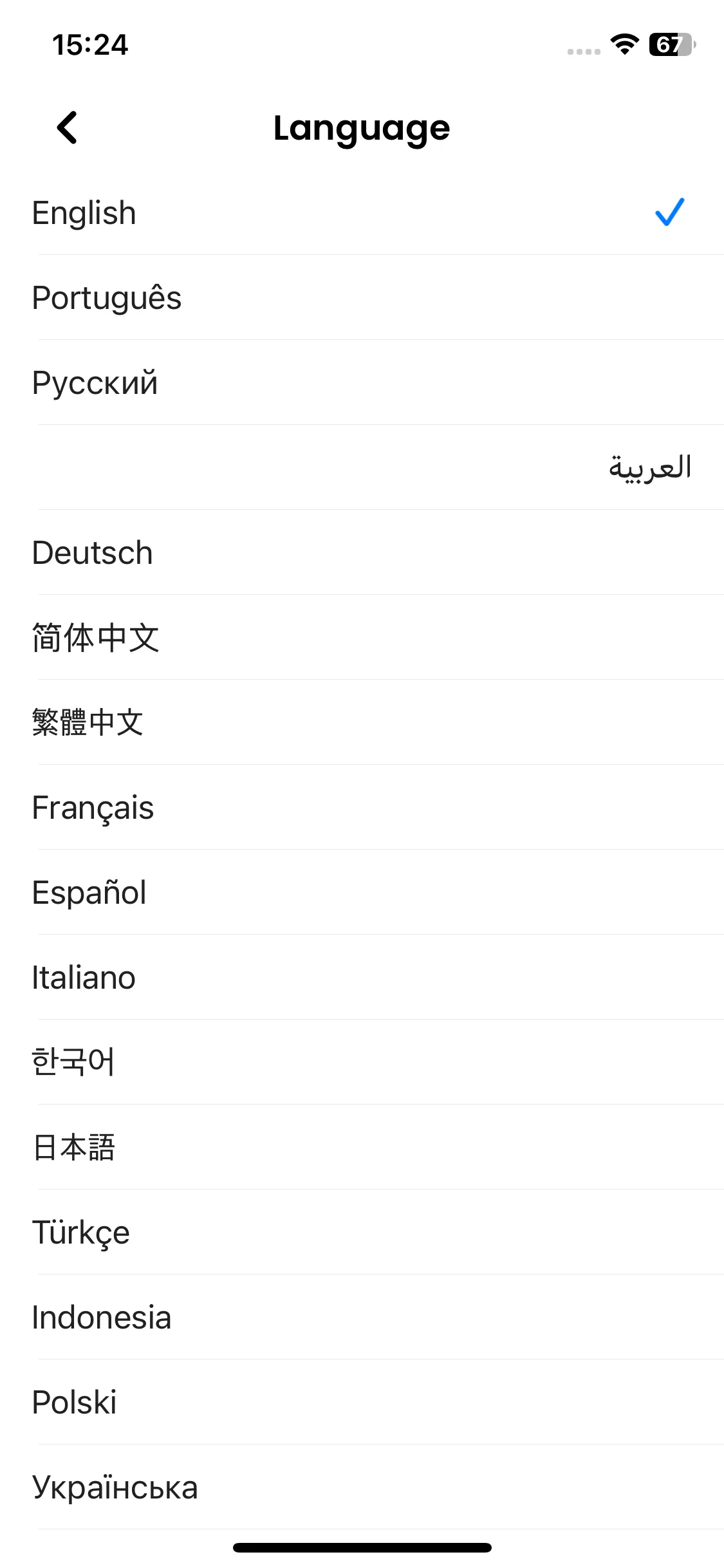The image size is (724, 1568).
Task: Choose Traditional Chinese 繁體中文
Action: (362, 722)
